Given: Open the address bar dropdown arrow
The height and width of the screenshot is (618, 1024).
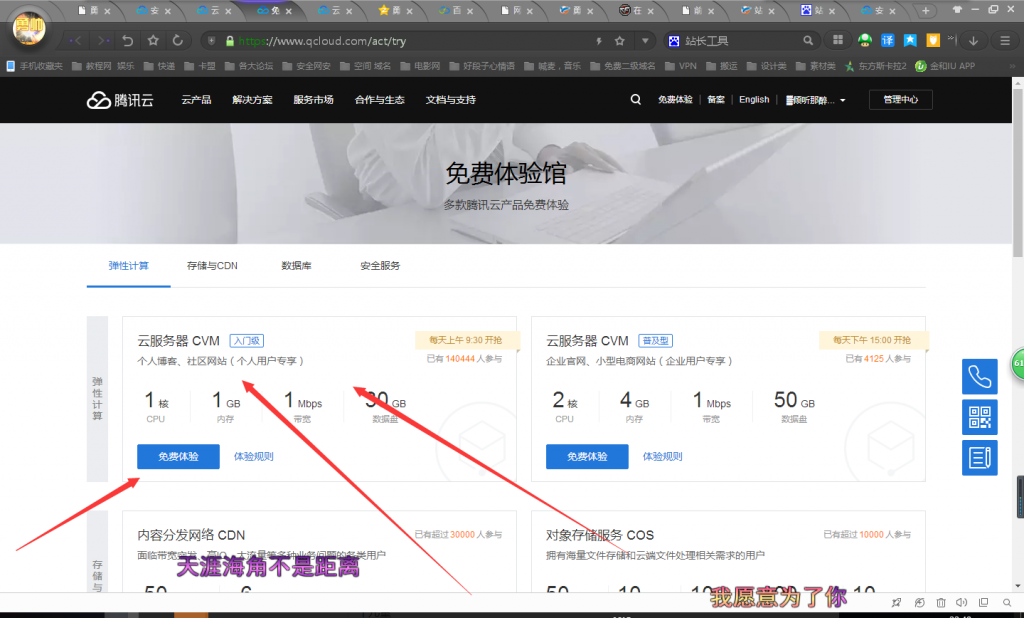Looking at the screenshot, I should coord(645,41).
